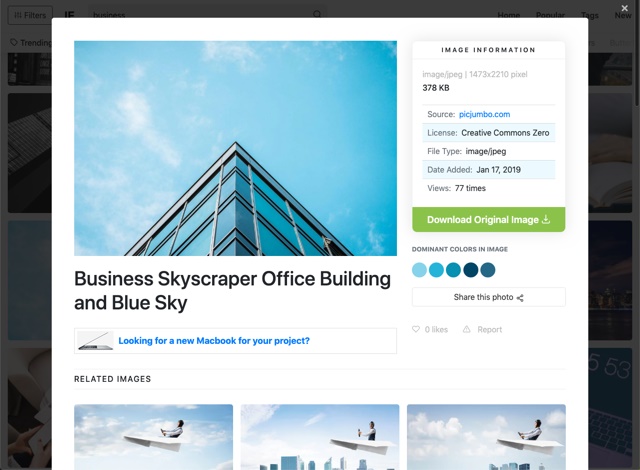The width and height of the screenshot is (640, 470).
Task: Open first related paper plane image
Action: click(x=153, y=437)
